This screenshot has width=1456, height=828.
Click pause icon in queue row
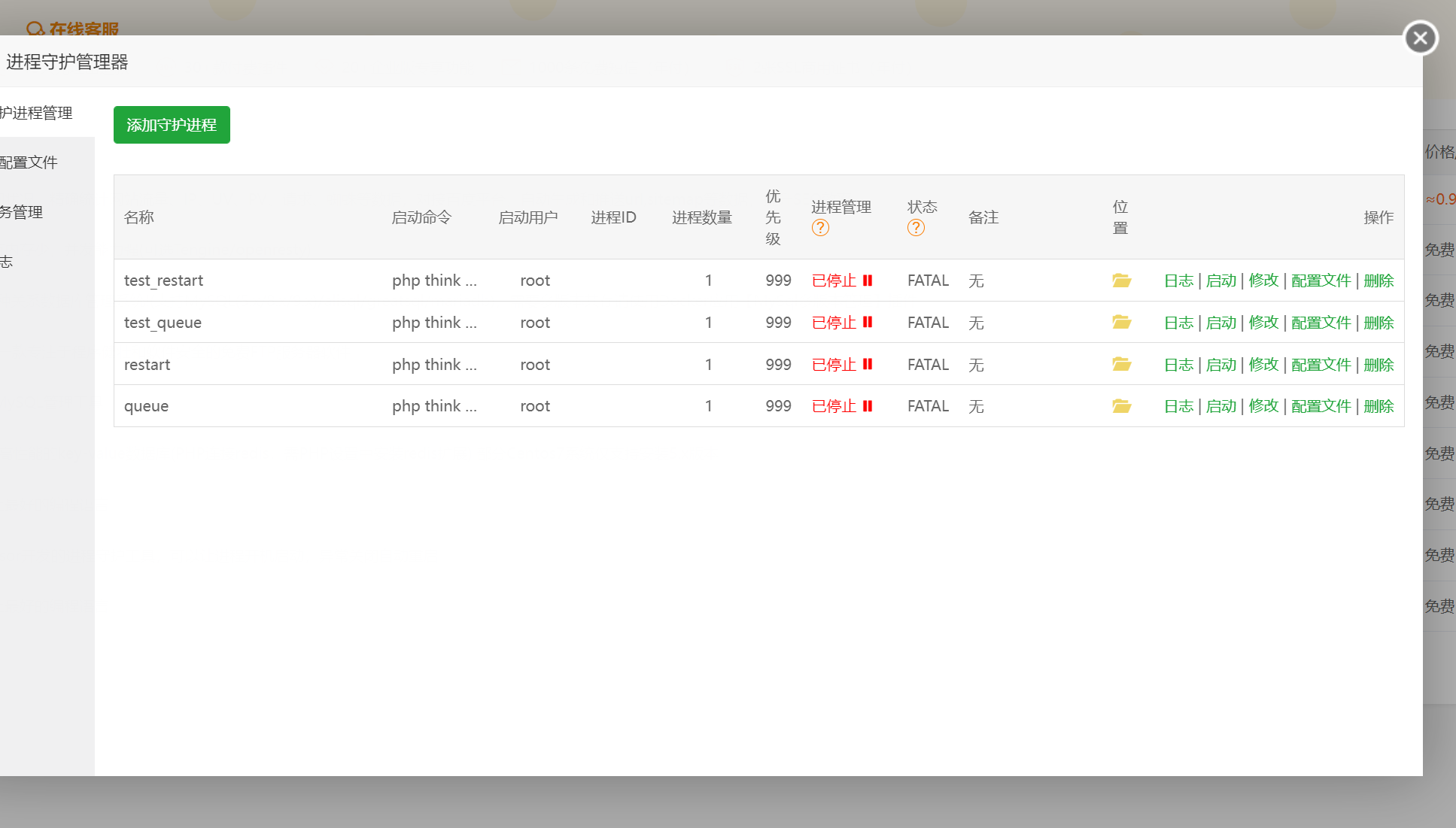(x=868, y=406)
